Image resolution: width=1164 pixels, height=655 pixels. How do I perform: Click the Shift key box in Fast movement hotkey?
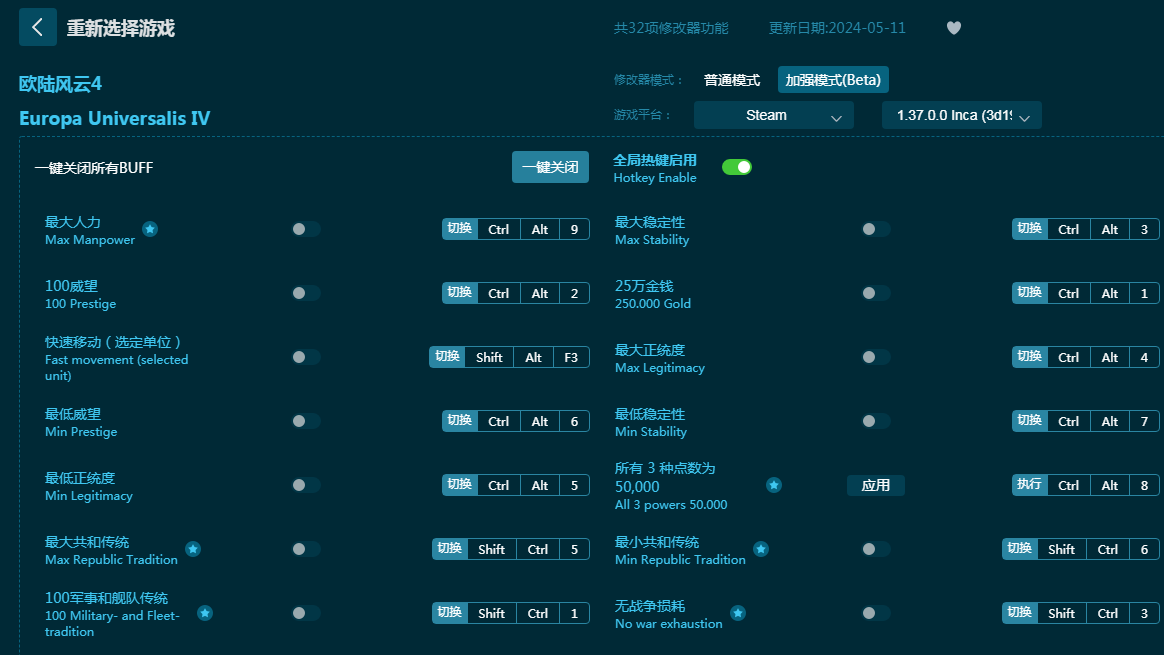(489, 357)
